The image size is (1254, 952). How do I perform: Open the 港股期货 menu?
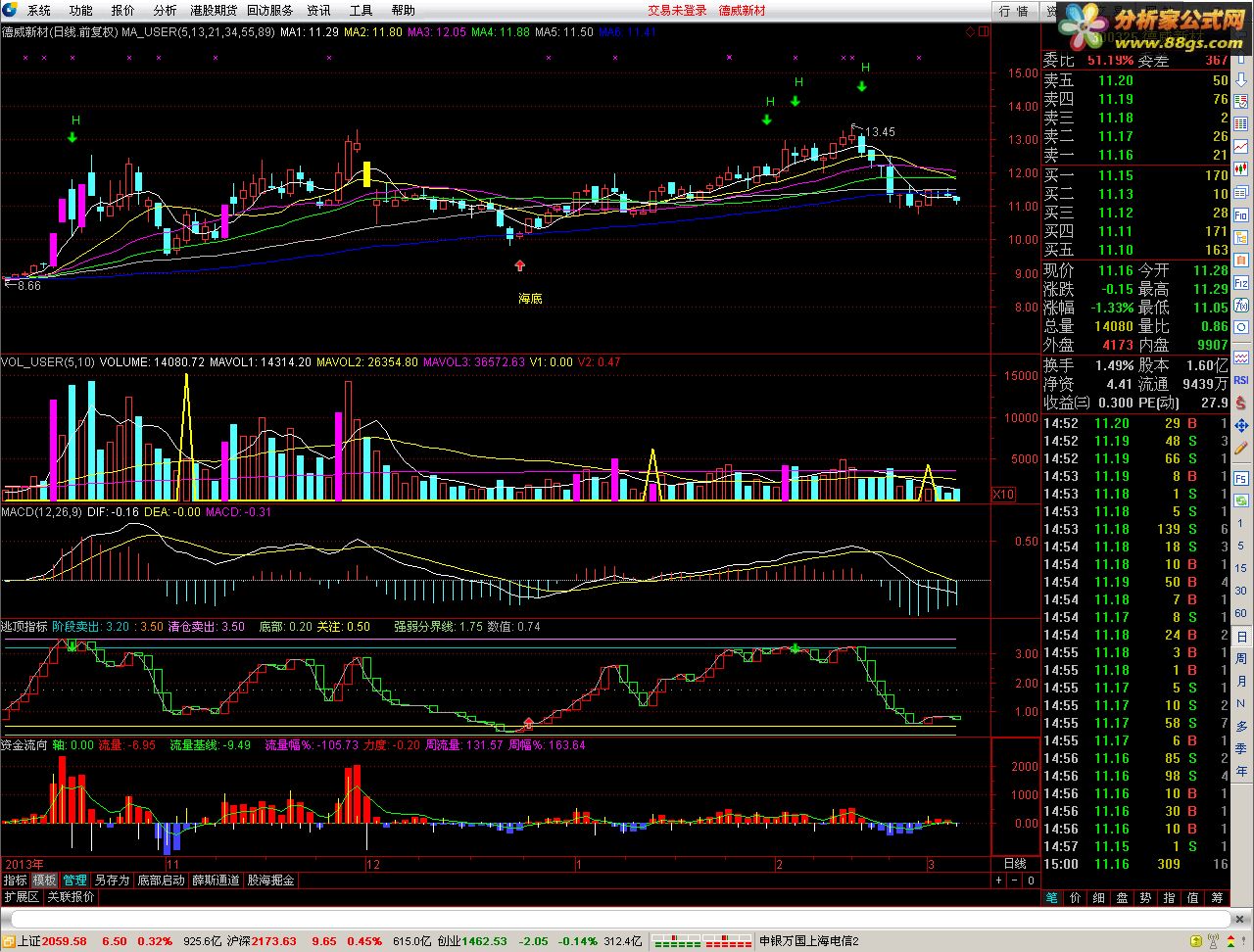click(x=214, y=11)
